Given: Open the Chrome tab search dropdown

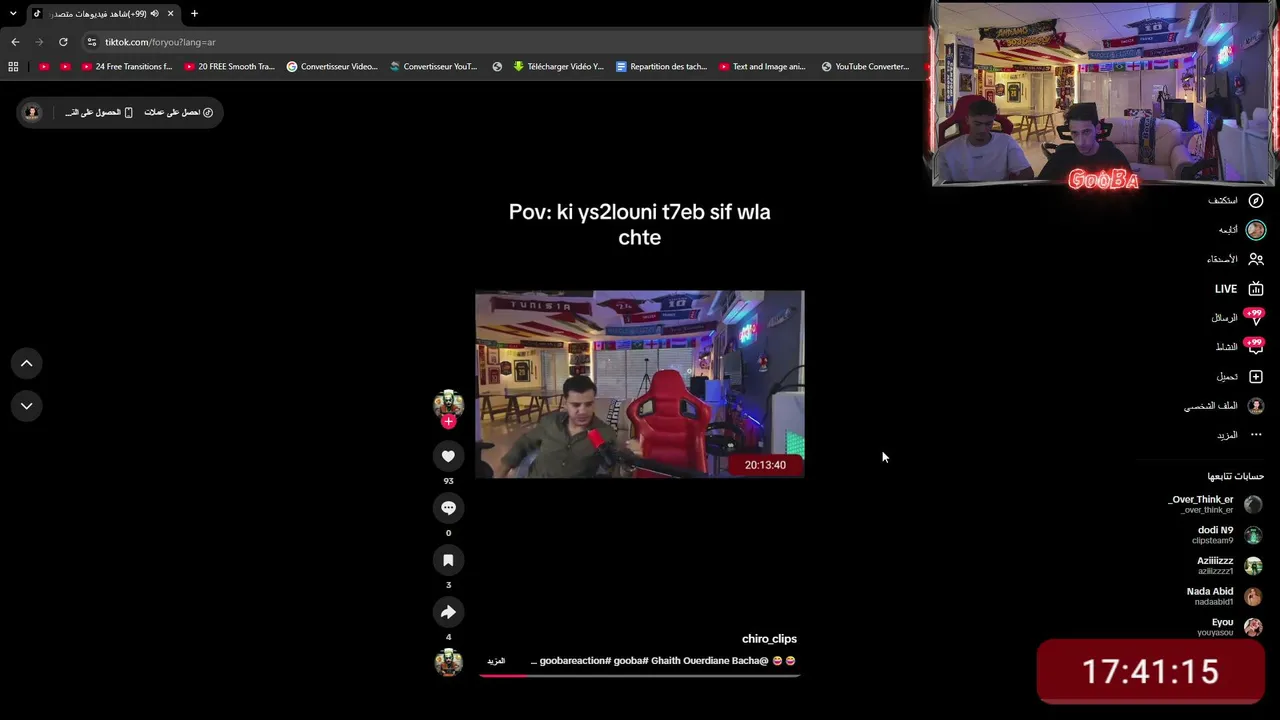Looking at the screenshot, I should 13,13.
